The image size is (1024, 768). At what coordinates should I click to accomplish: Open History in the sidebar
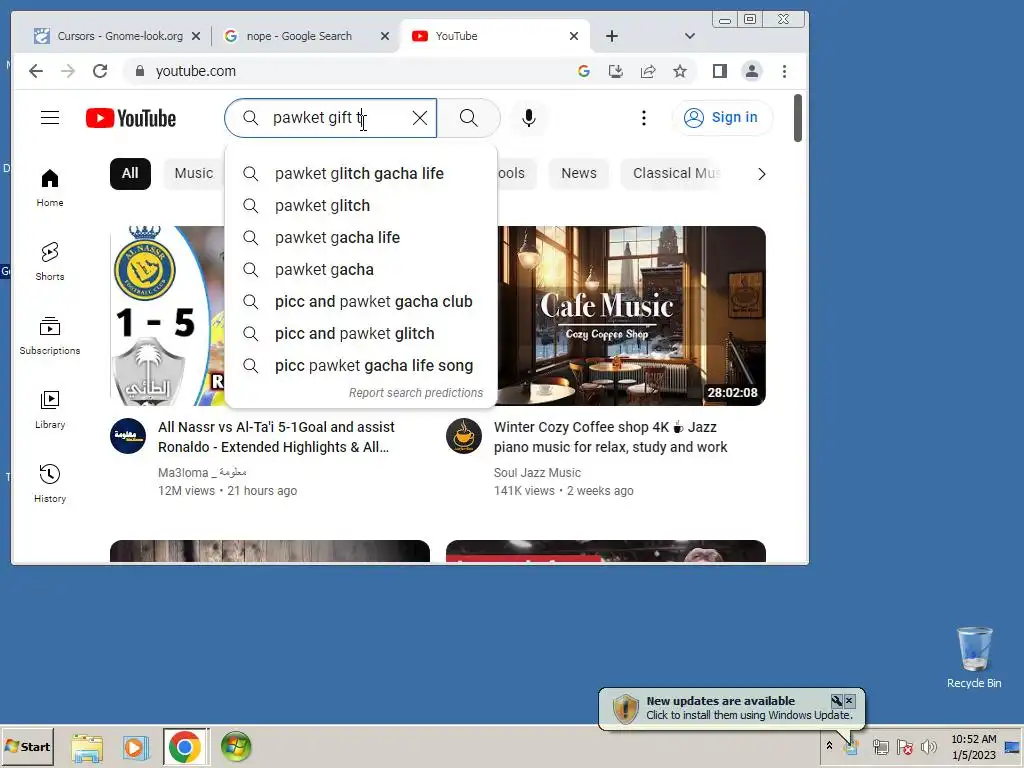[50, 483]
